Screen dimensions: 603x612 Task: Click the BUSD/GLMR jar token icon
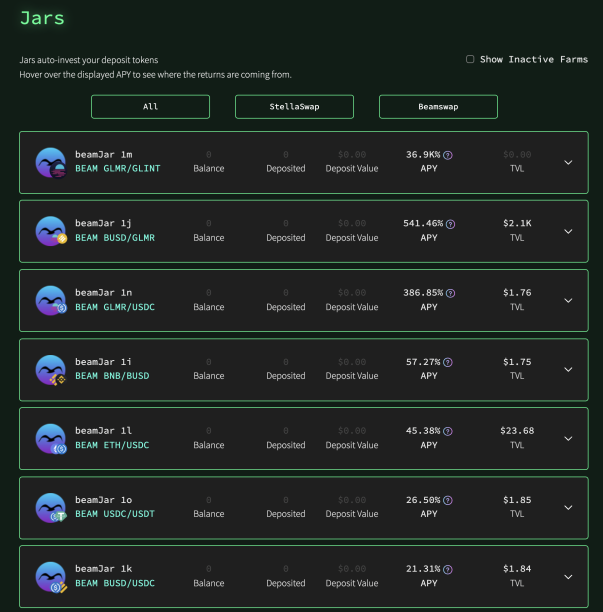[x=51, y=231]
